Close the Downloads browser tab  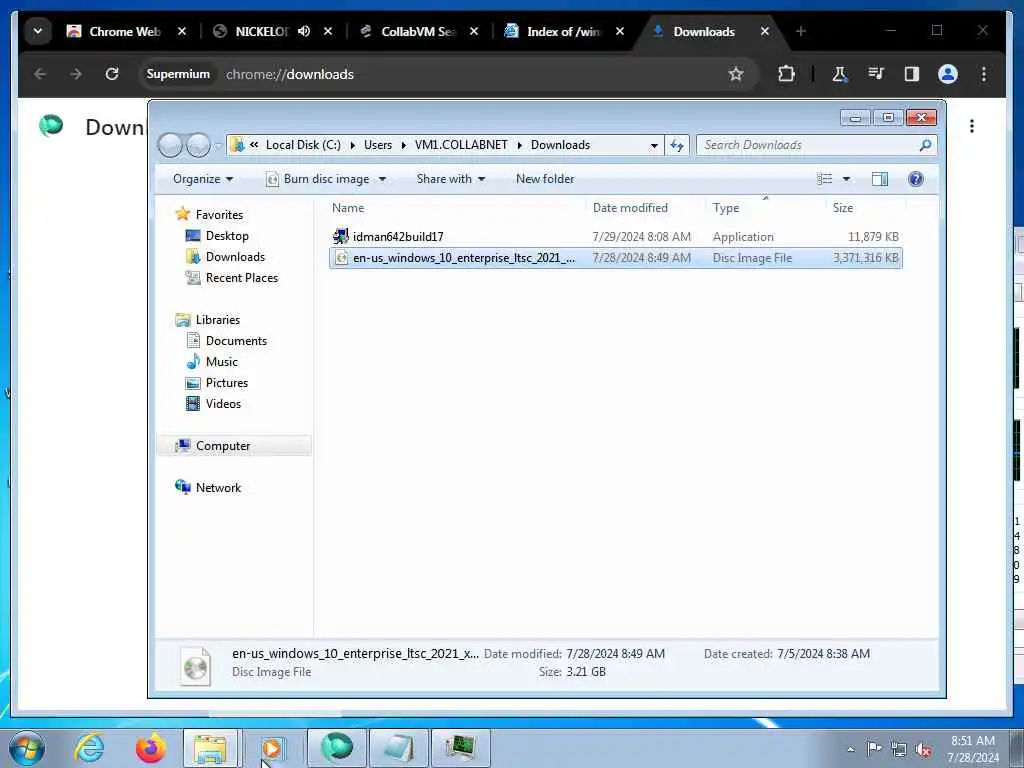pyautogui.click(x=764, y=31)
